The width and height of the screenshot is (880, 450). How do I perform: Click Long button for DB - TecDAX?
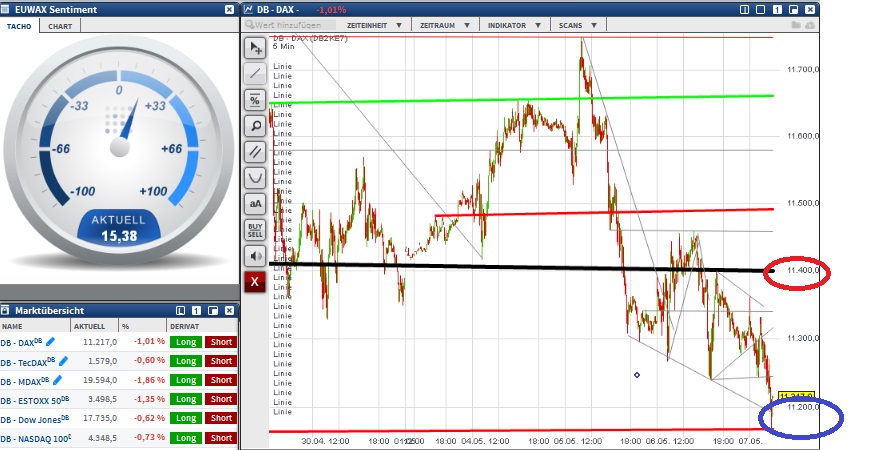186,361
